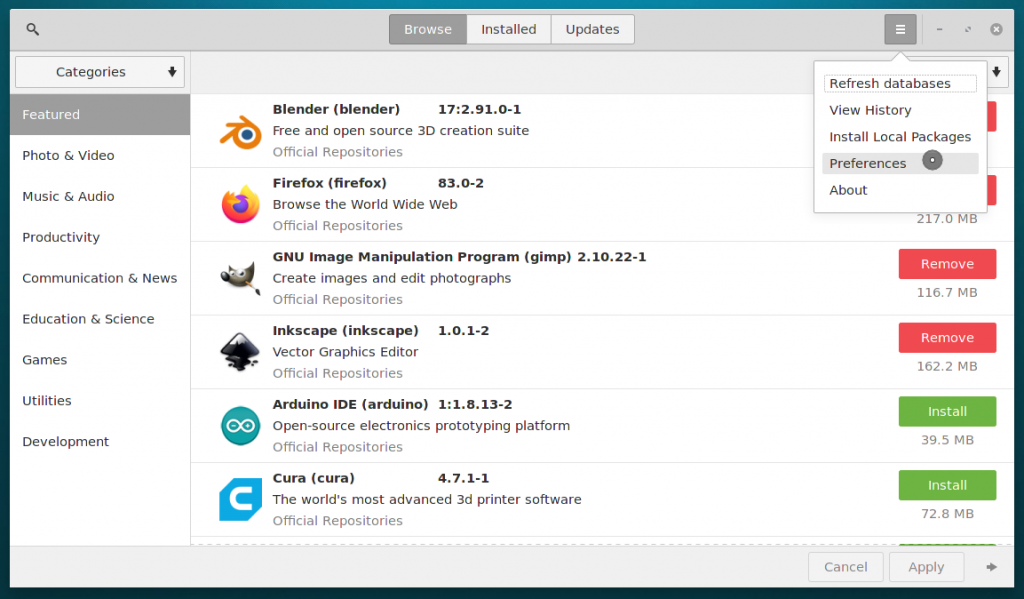
Task: Click the right arrow details icon
Action: pos(991,567)
